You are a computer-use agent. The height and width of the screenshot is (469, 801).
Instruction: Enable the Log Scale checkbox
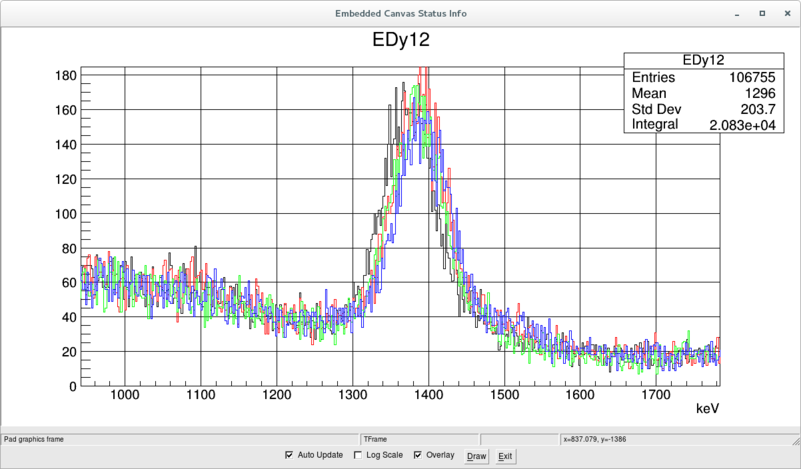pyautogui.click(x=358, y=456)
